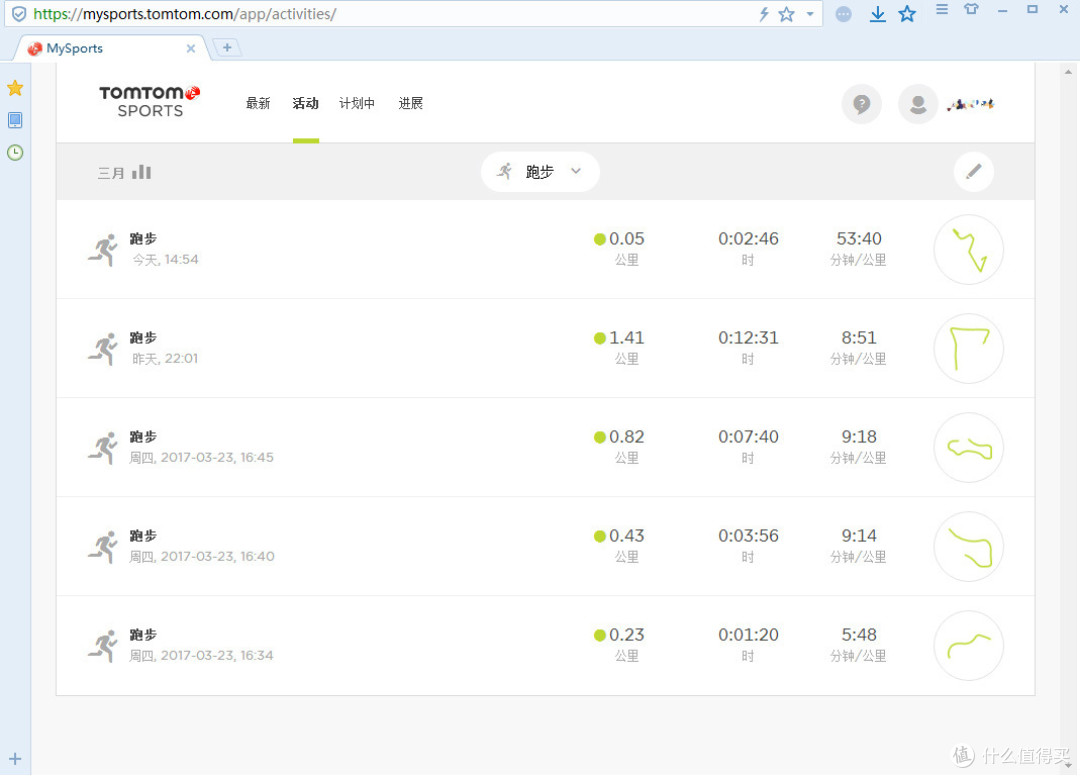View the route map thumbnail for the 0.23 km run
The image size is (1080, 778).
[x=968, y=646]
